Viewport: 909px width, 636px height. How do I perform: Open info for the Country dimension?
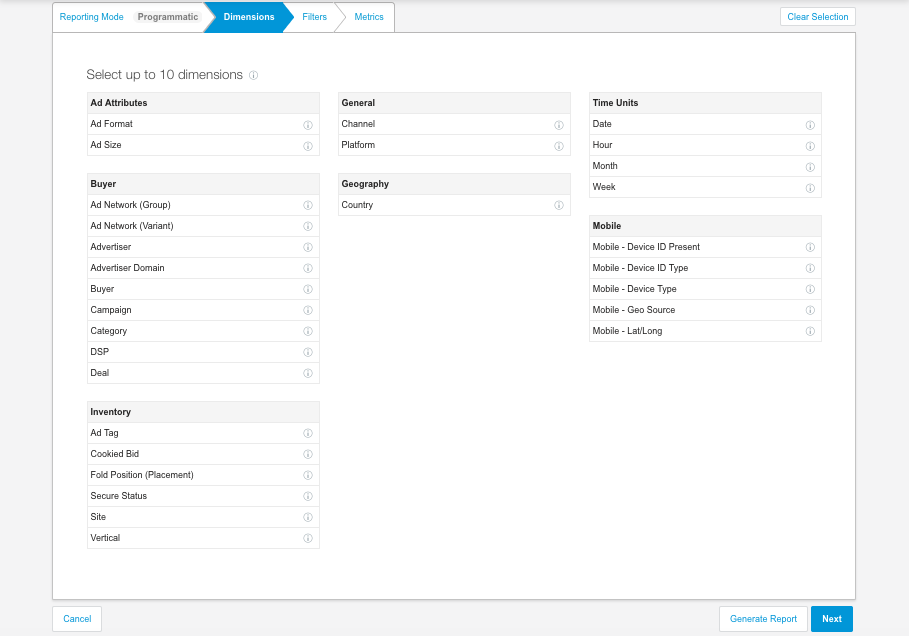559,206
